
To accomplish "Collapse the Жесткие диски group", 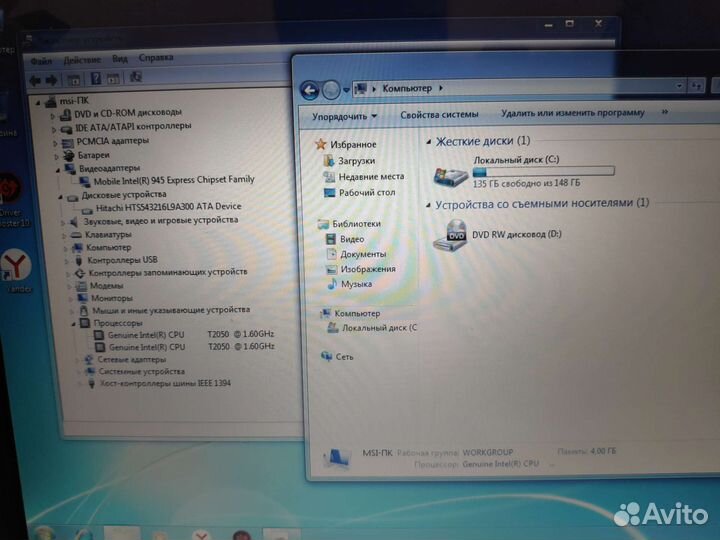I will [x=428, y=142].
